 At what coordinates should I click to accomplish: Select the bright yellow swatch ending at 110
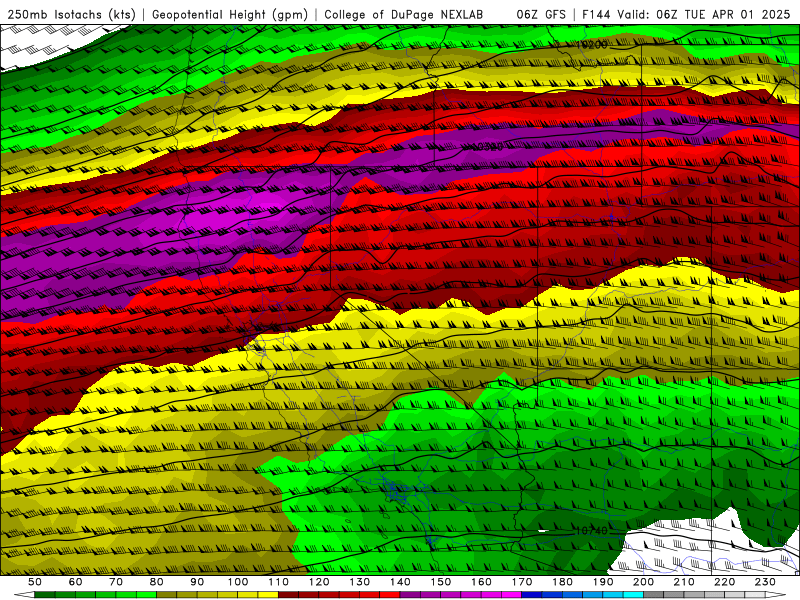(x=268, y=595)
